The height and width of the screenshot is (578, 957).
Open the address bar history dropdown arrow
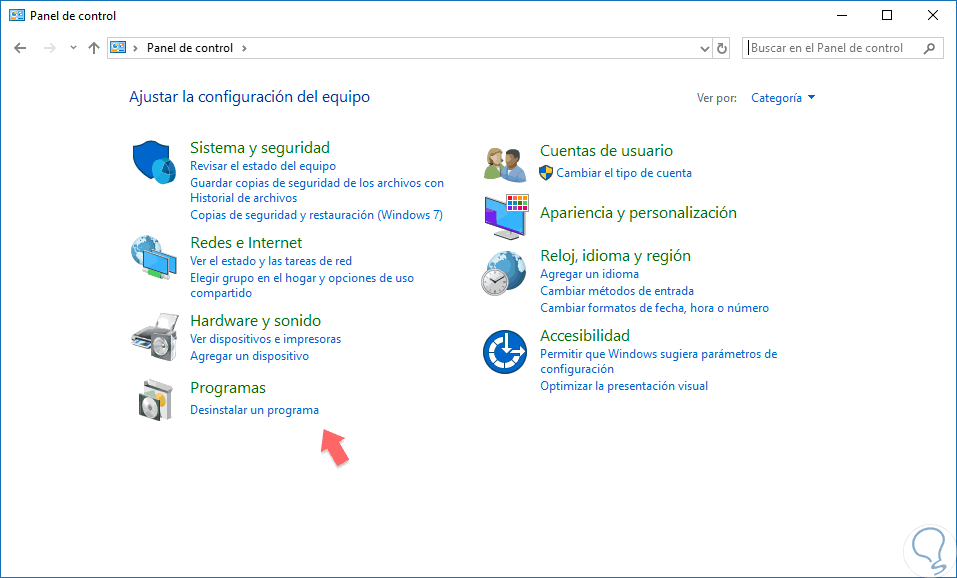click(705, 48)
